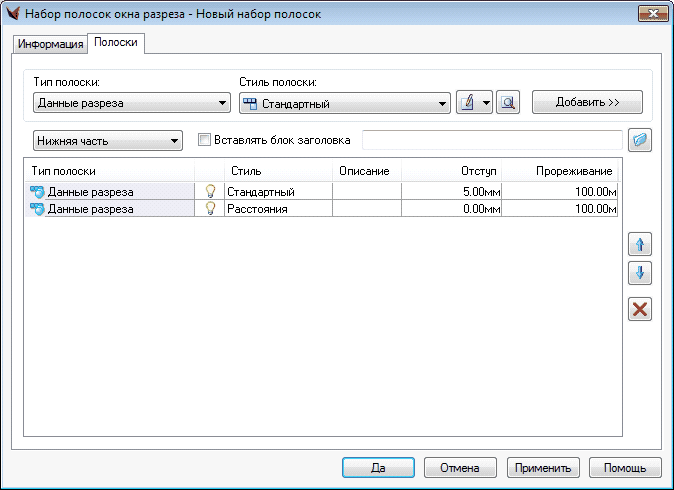Toggle lightbulb visibility for Стандартный row
The height and width of the screenshot is (490, 674).
(x=210, y=191)
